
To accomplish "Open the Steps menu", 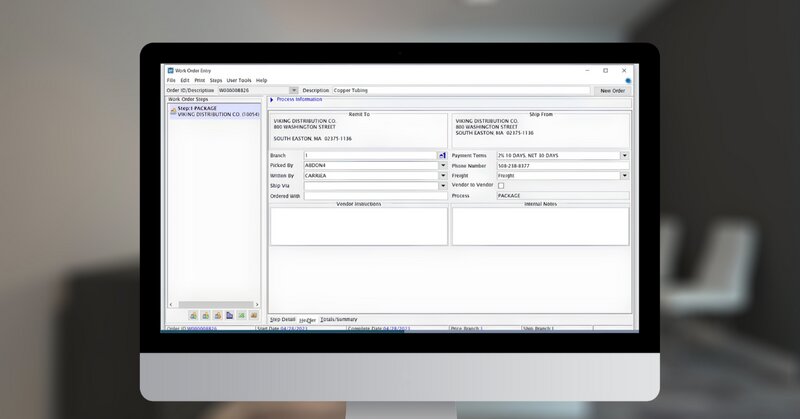I will (x=216, y=81).
